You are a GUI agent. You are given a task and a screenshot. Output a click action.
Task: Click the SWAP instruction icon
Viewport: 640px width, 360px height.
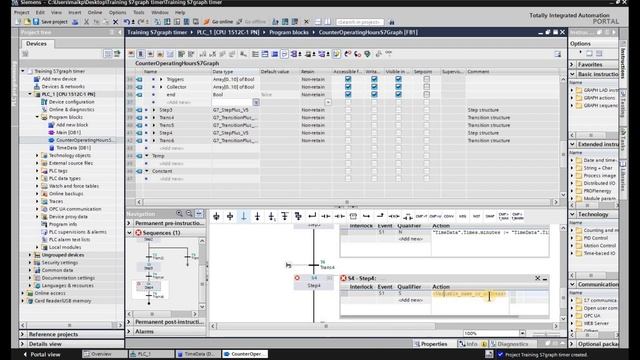(x=490, y=216)
